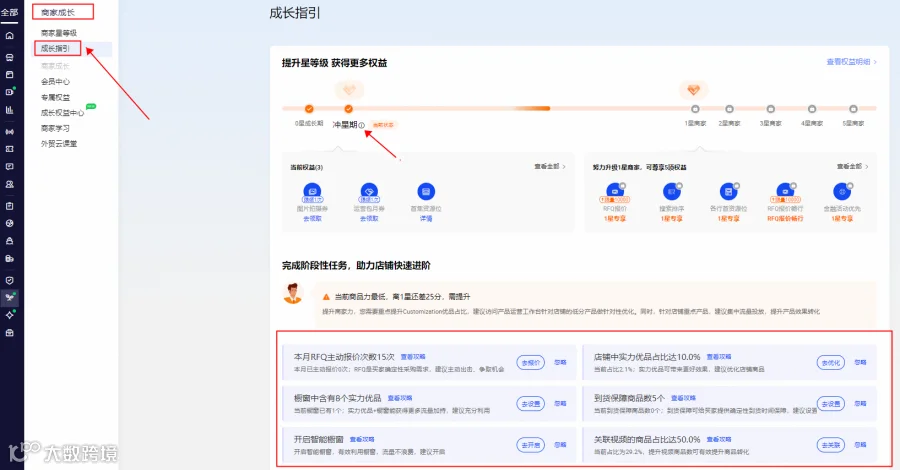Image resolution: width=900 pixels, height=470 pixels.
Task: Click the 1星商家 milestone marker
Action: (695, 109)
